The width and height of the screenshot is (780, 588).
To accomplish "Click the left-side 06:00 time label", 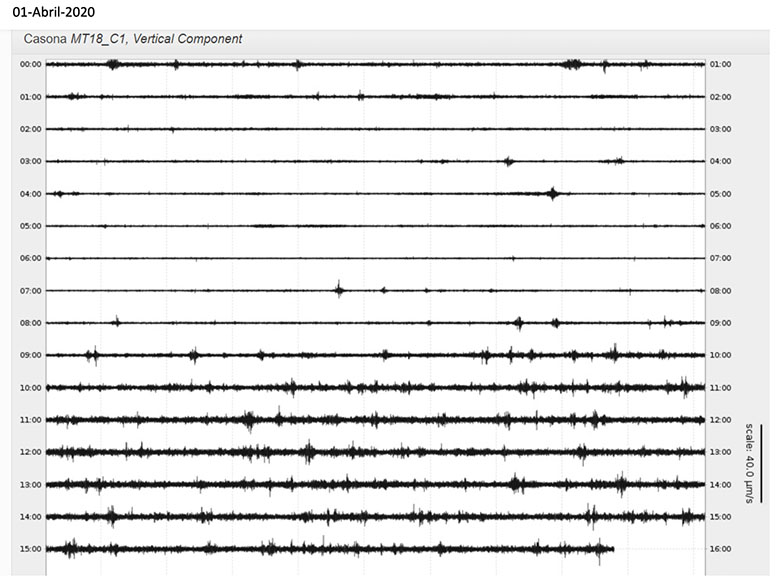I will (x=30, y=258).
